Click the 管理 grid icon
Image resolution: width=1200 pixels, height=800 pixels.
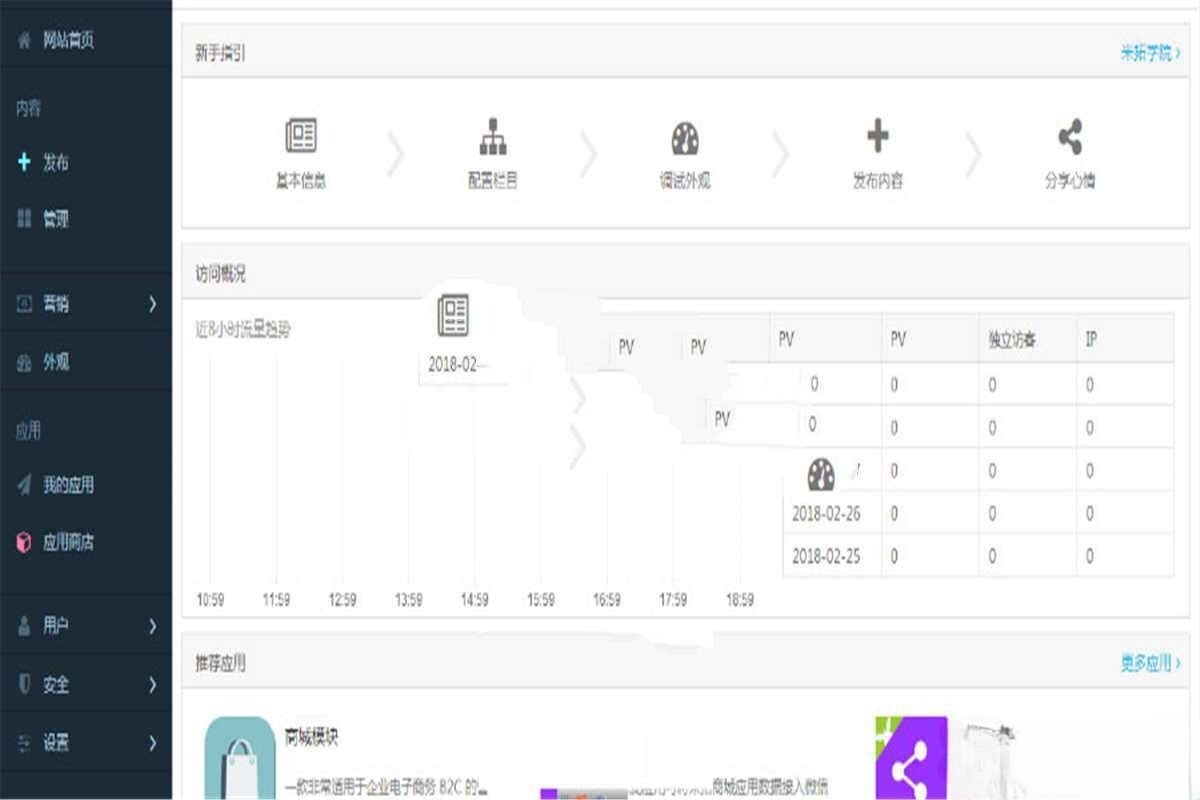coord(23,219)
